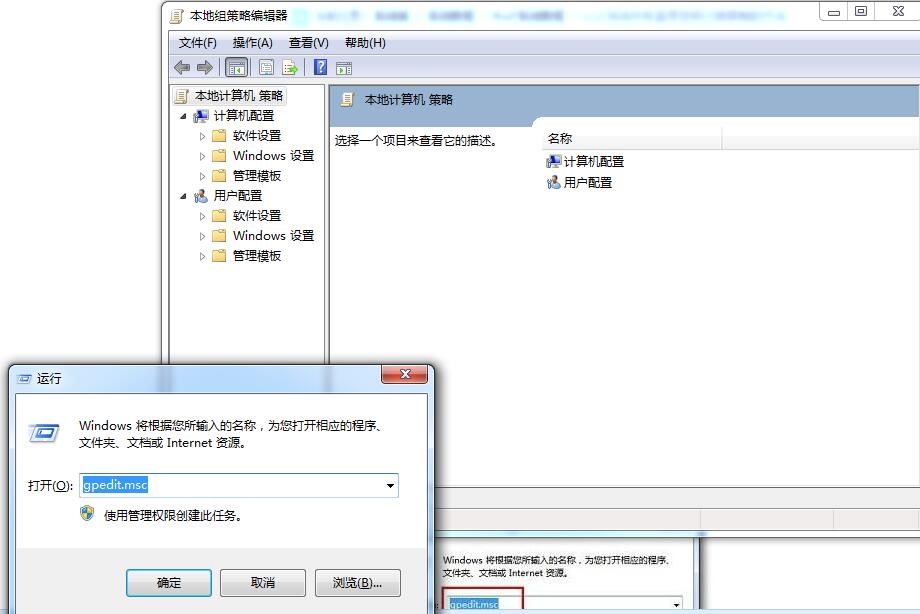Image resolution: width=920 pixels, height=614 pixels.
Task: Click the Properties toolbar icon
Action: pyautogui.click(x=266, y=68)
